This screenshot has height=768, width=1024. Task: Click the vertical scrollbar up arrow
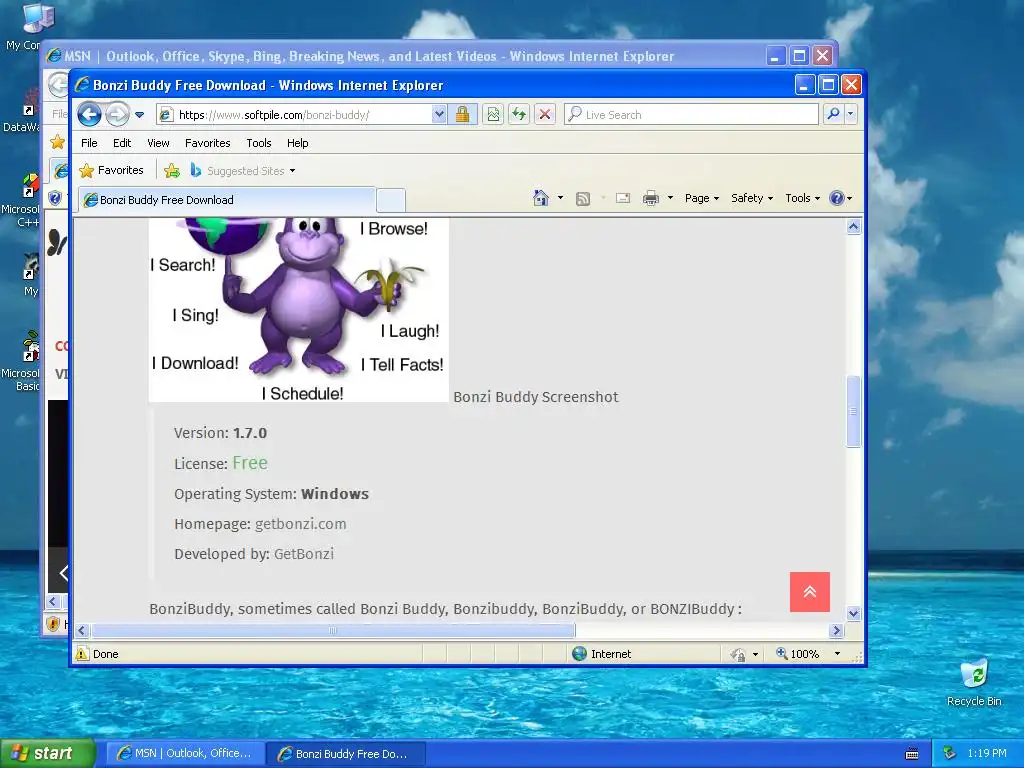pyautogui.click(x=853, y=227)
